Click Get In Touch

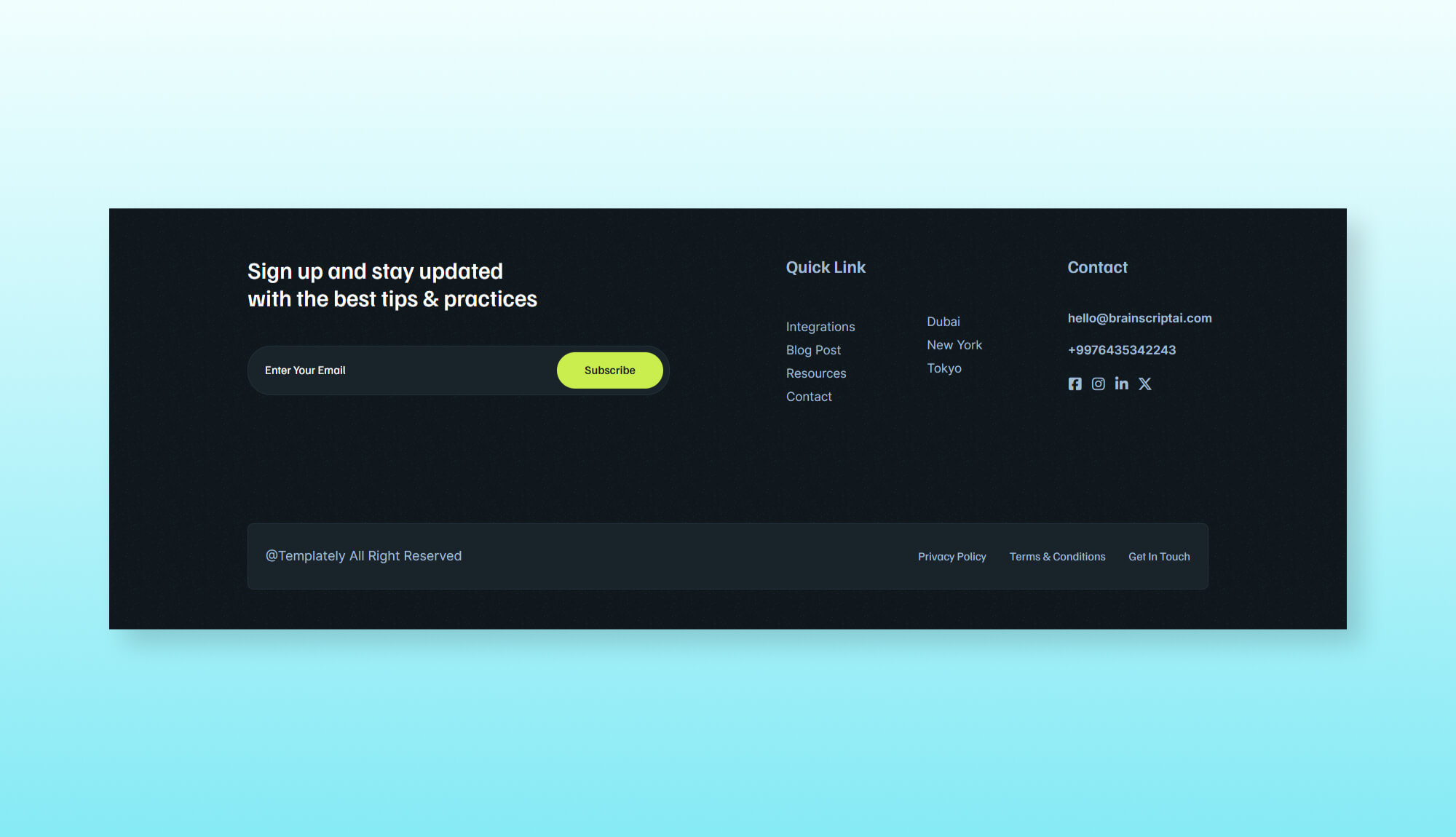1159,556
